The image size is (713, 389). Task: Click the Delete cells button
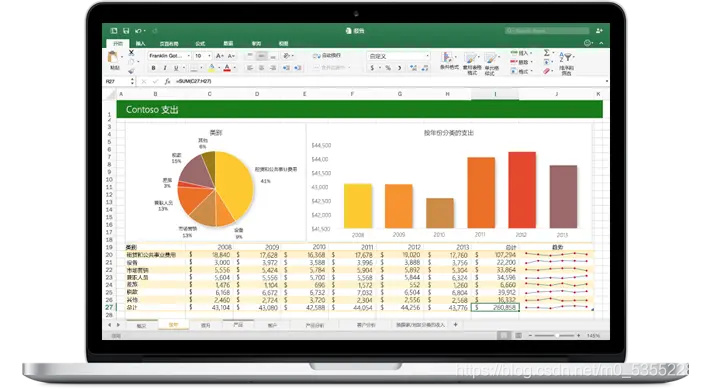click(x=521, y=62)
